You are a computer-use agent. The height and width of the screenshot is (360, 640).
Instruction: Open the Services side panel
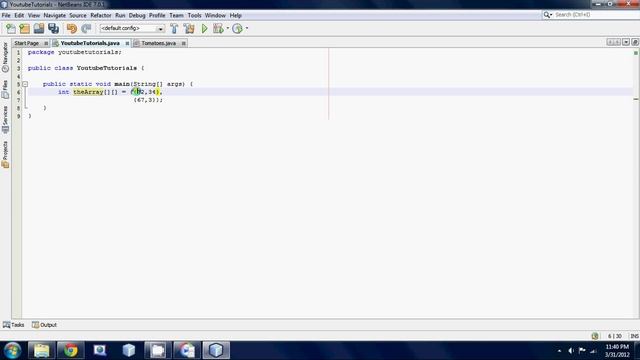pos(5,120)
